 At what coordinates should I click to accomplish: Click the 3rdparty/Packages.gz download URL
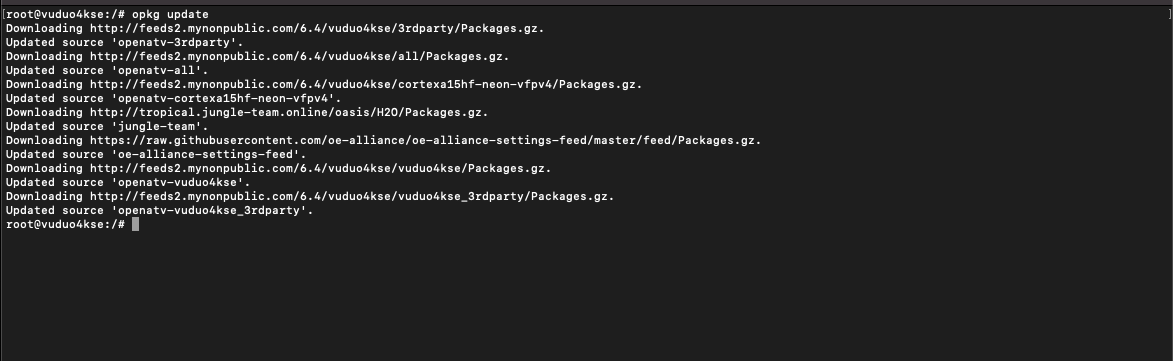[317, 28]
